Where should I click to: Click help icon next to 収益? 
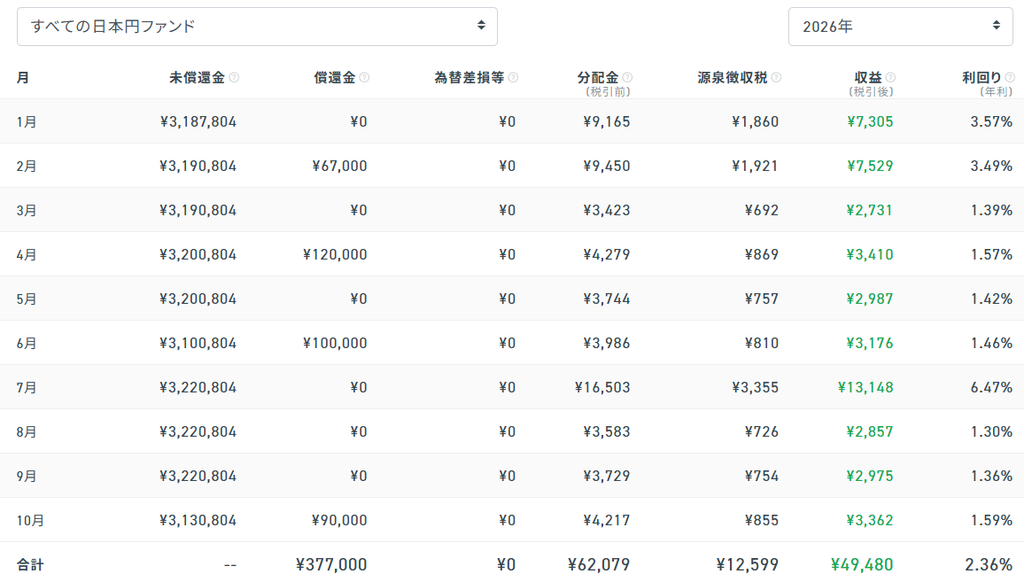pyautogui.click(x=891, y=78)
